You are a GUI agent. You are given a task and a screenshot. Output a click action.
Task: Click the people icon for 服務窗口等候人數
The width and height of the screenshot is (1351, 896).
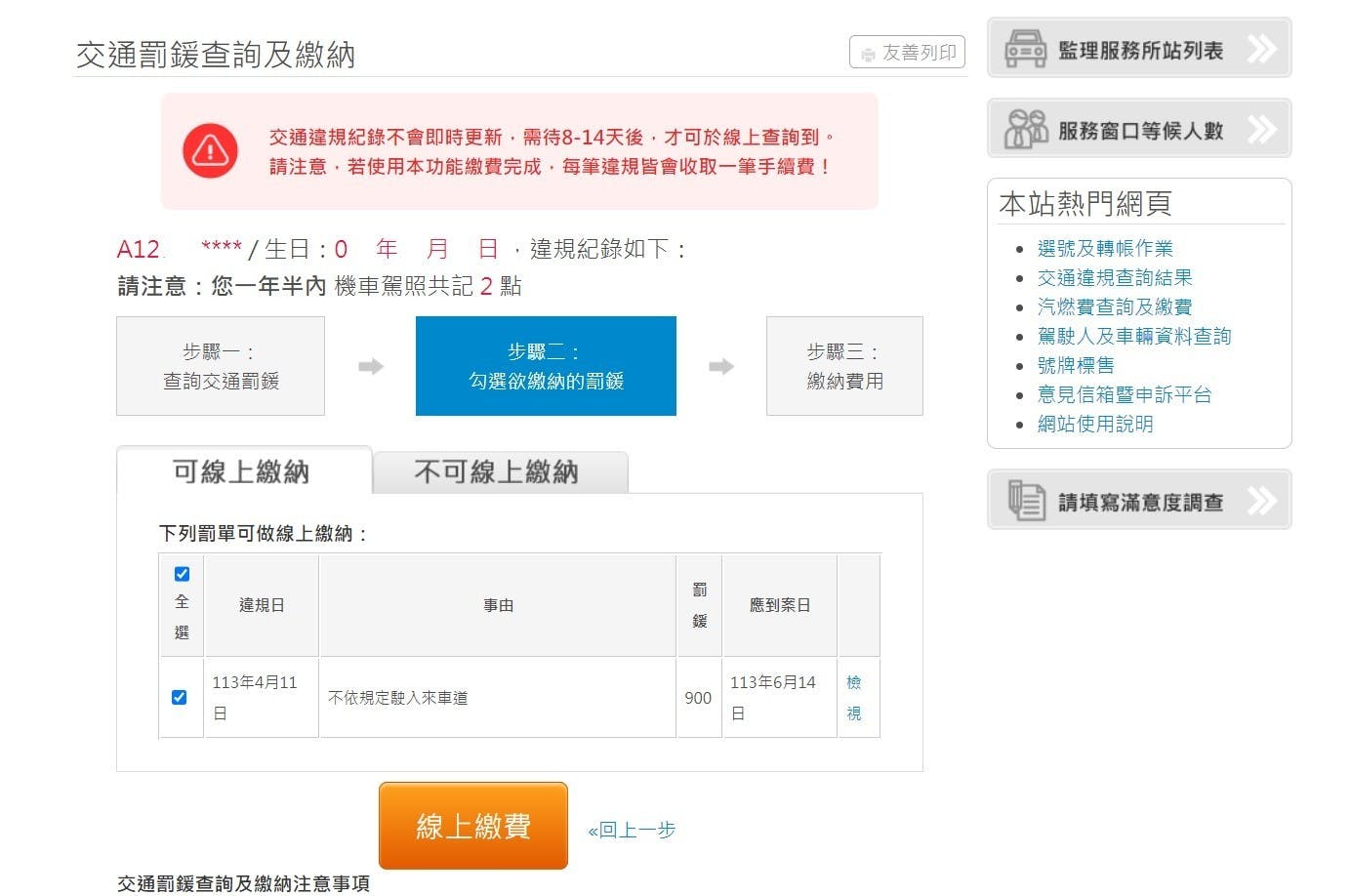(x=1025, y=129)
